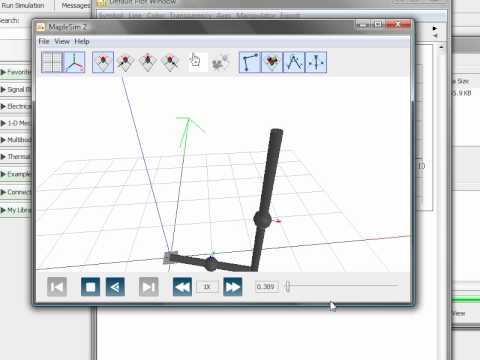Toggle the markers toolbar button at the right end
The width and height of the screenshot is (480, 360).
316,62
